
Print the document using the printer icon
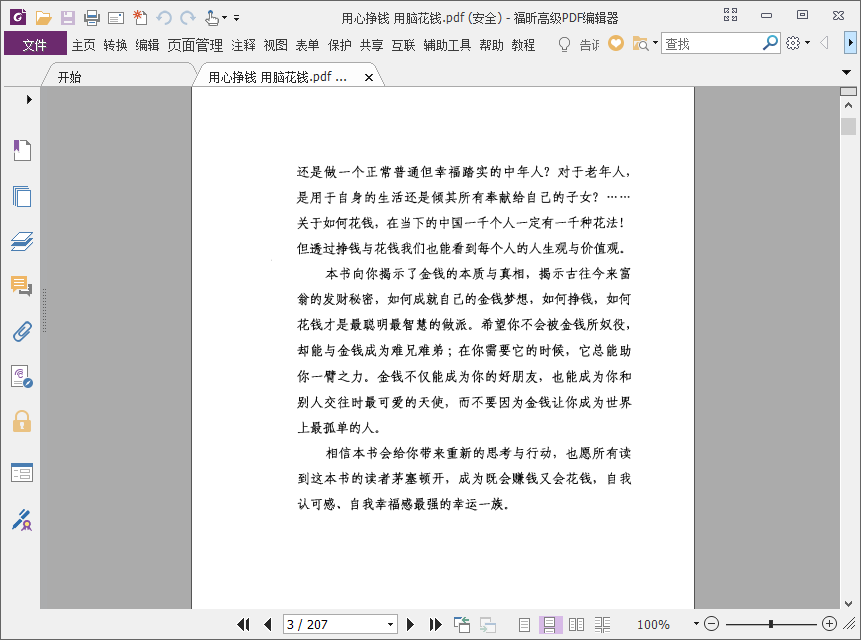click(x=92, y=18)
